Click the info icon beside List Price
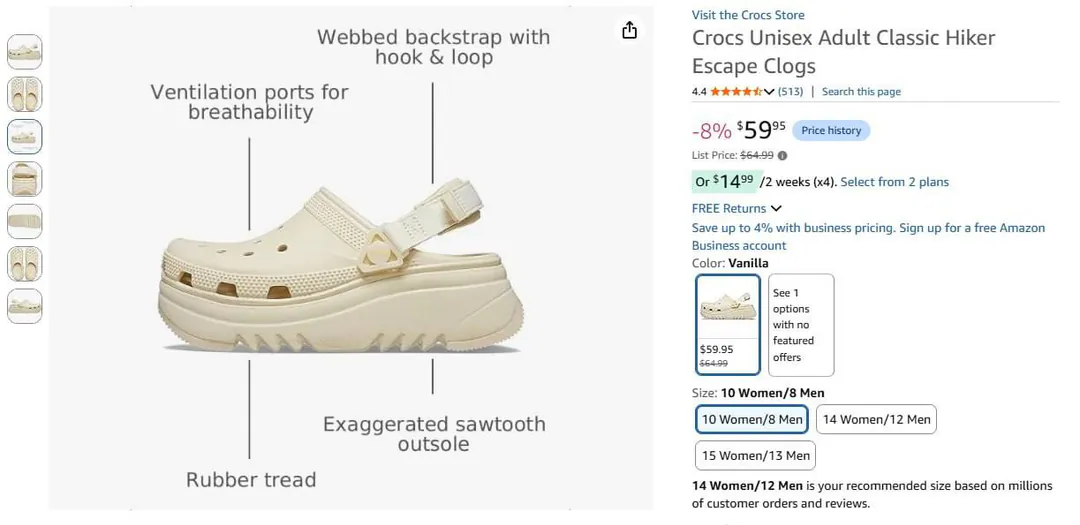 (782, 156)
